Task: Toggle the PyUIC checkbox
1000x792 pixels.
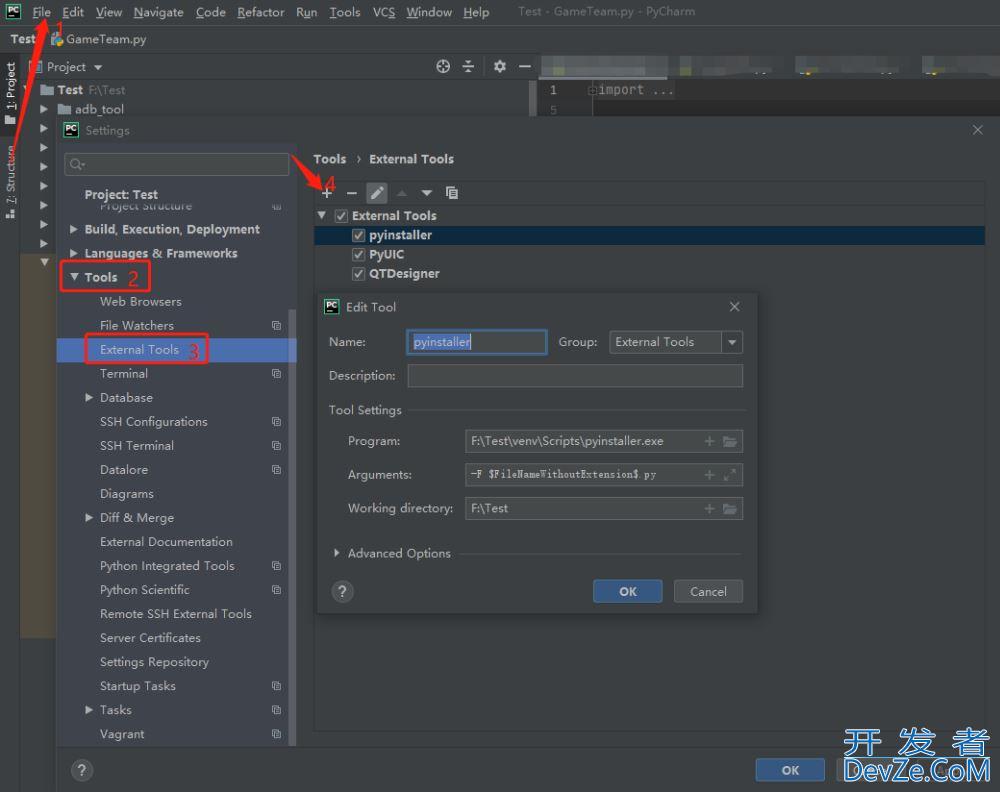Action: click(358, 254)
